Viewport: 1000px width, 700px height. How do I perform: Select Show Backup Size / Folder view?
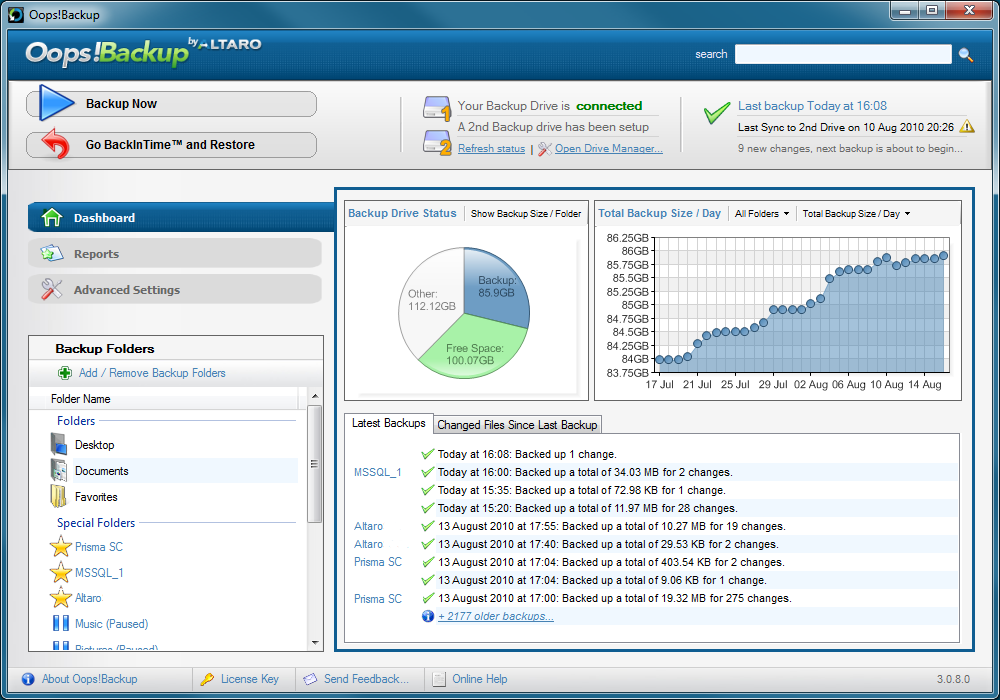(x=526, y=214)
